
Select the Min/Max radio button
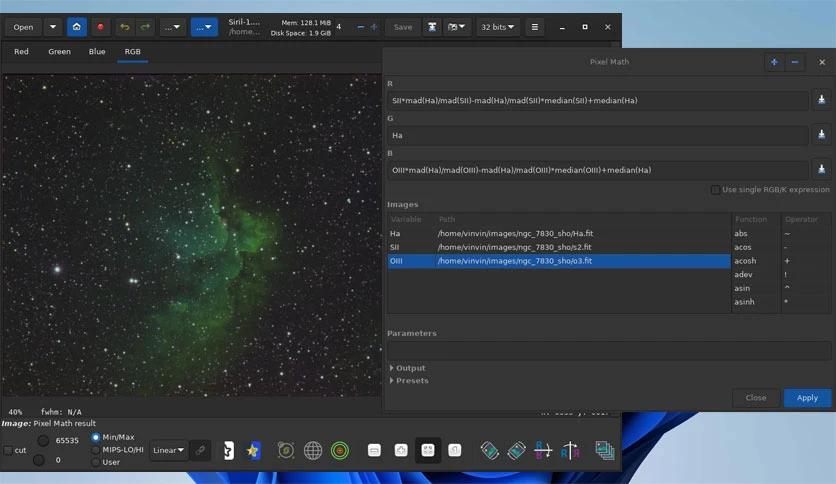pyautogui.click(x=95, y=437)
